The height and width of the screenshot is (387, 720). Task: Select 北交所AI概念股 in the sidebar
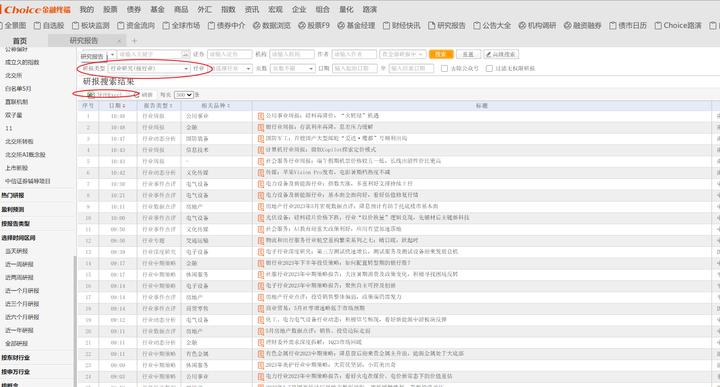[x=25, y=155]
